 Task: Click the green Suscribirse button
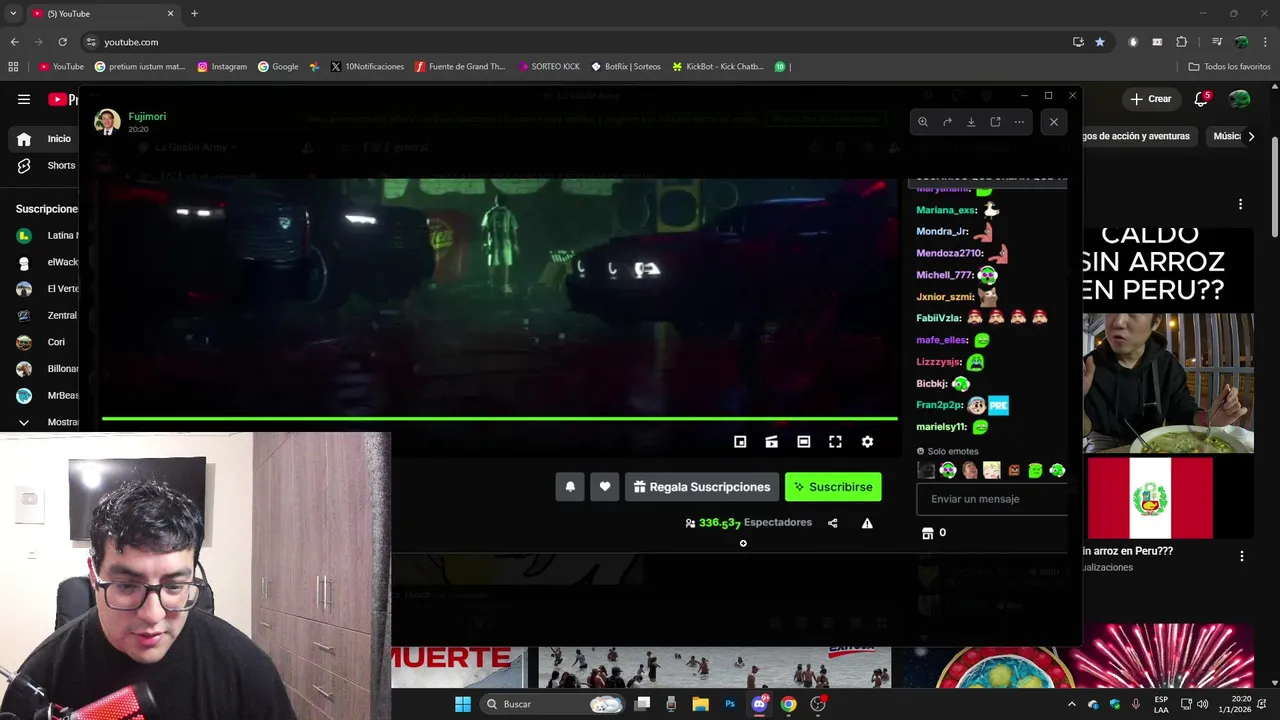click(833, 487)
